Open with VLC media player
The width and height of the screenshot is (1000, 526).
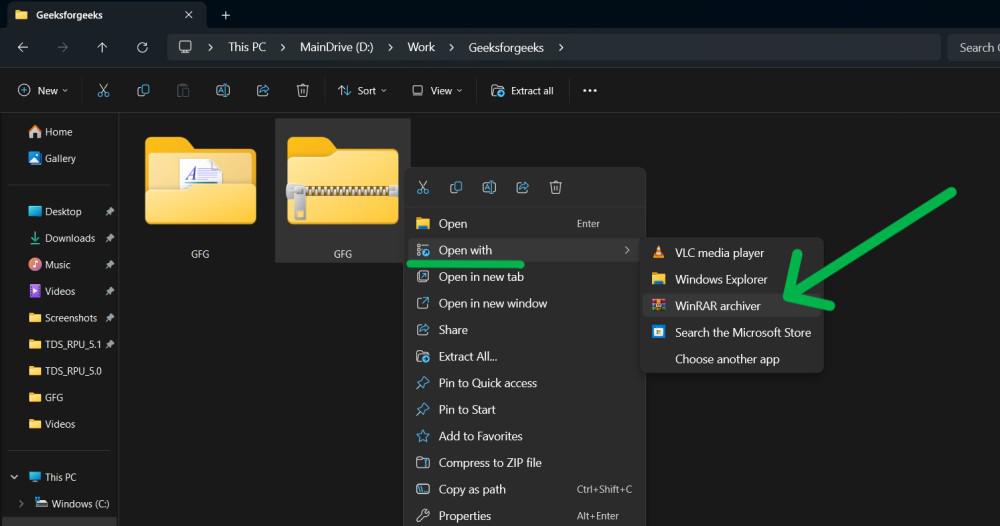pos(732,253)
